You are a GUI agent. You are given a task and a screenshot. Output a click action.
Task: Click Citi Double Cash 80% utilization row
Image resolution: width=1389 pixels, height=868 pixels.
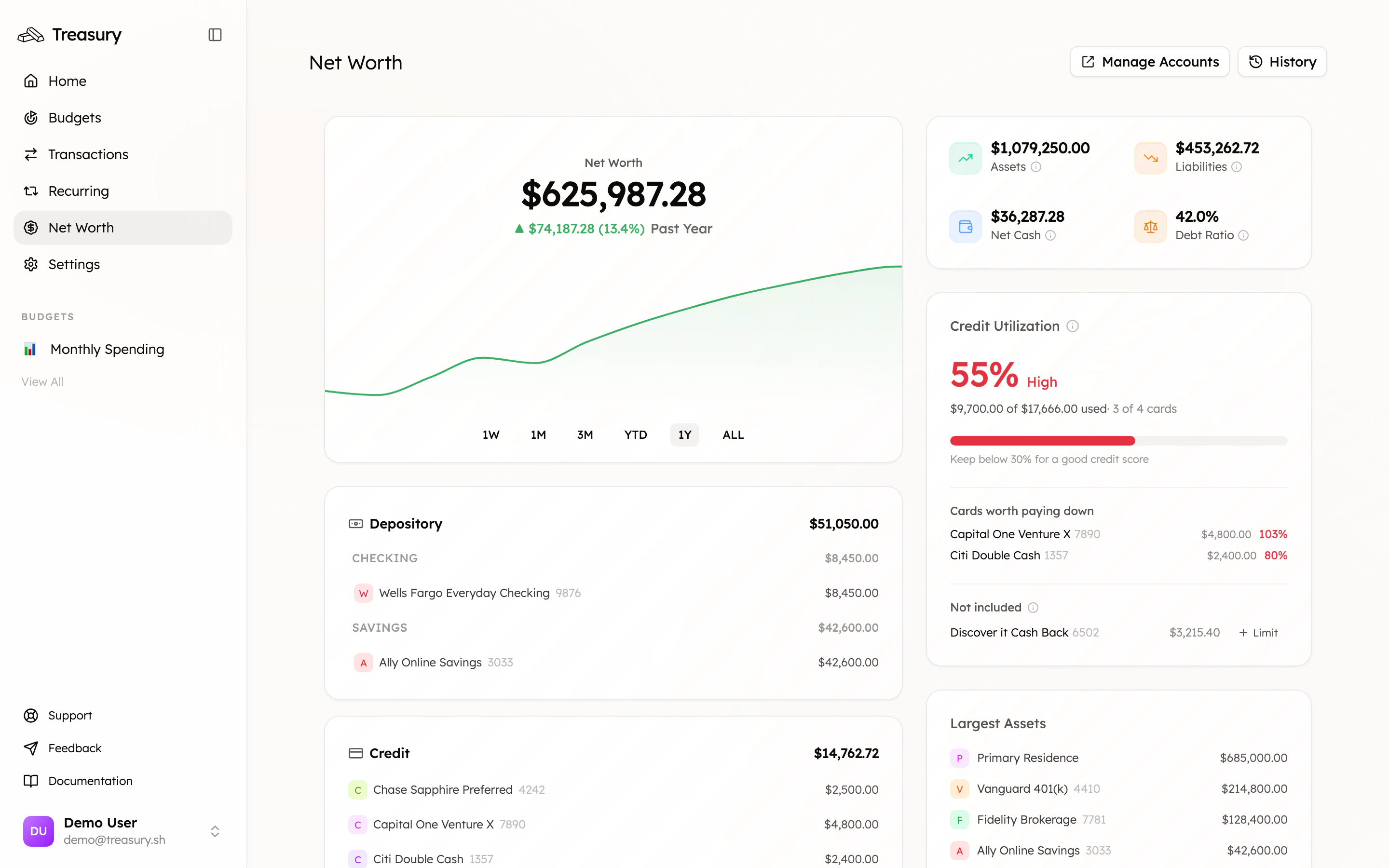tap(1118, 556)
